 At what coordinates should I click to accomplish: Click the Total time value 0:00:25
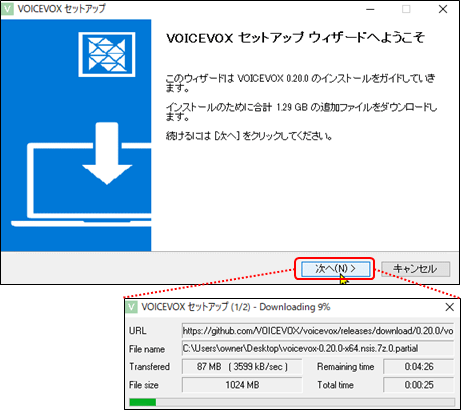[x=419, y=385]
